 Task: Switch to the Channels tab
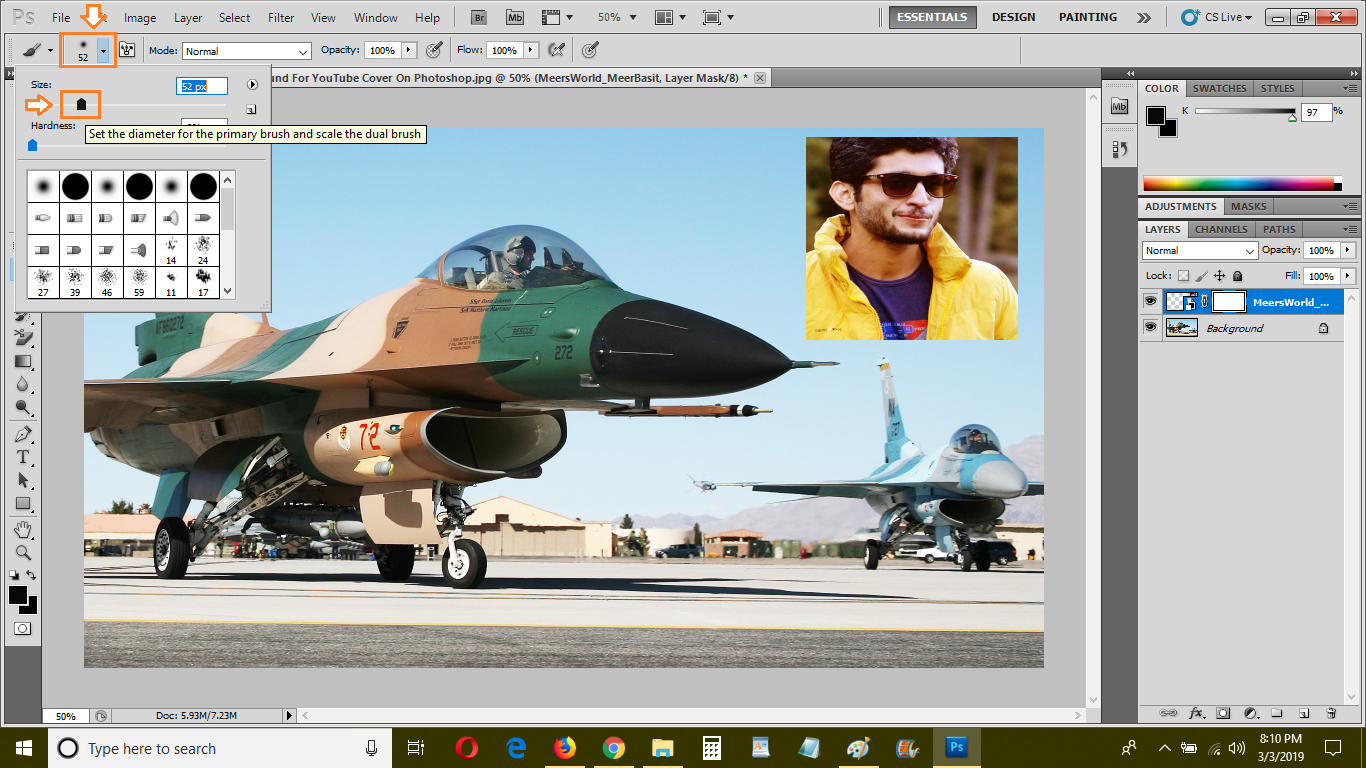pos(1220,229)
